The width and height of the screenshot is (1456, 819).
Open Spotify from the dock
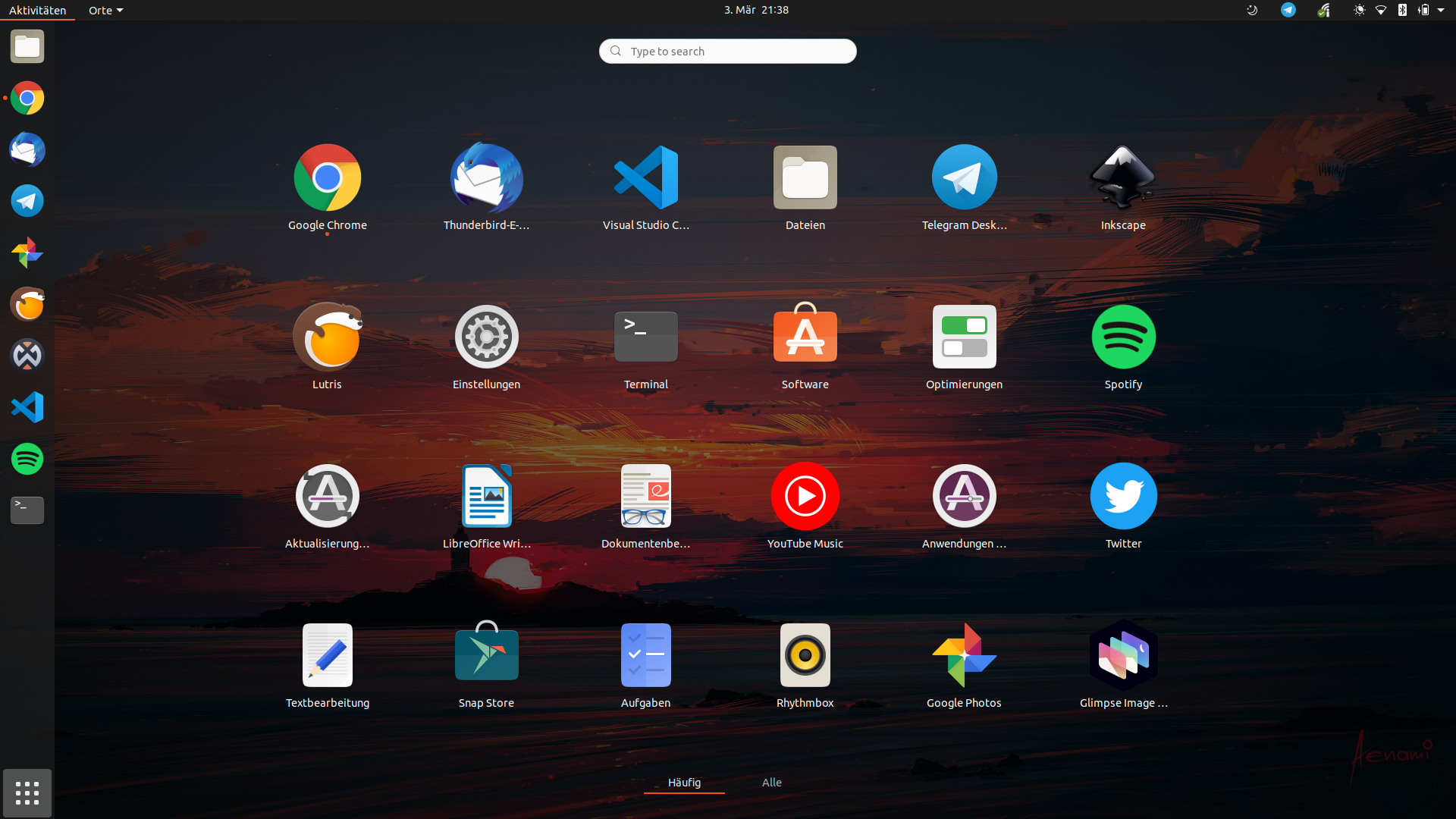pyautogui.click(x=27, y=459)
